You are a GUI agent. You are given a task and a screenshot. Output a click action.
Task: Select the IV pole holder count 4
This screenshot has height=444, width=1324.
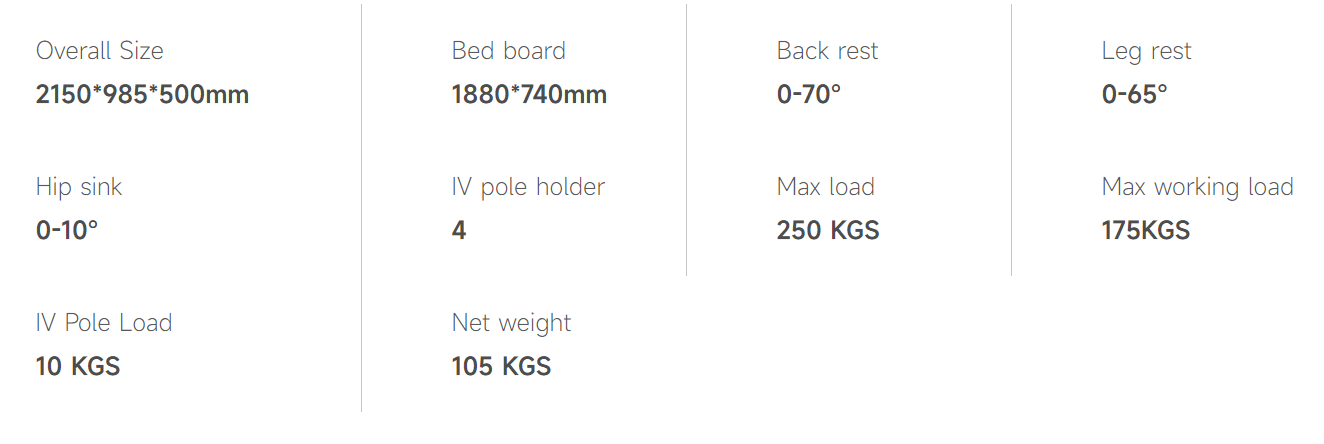point(459,231)
